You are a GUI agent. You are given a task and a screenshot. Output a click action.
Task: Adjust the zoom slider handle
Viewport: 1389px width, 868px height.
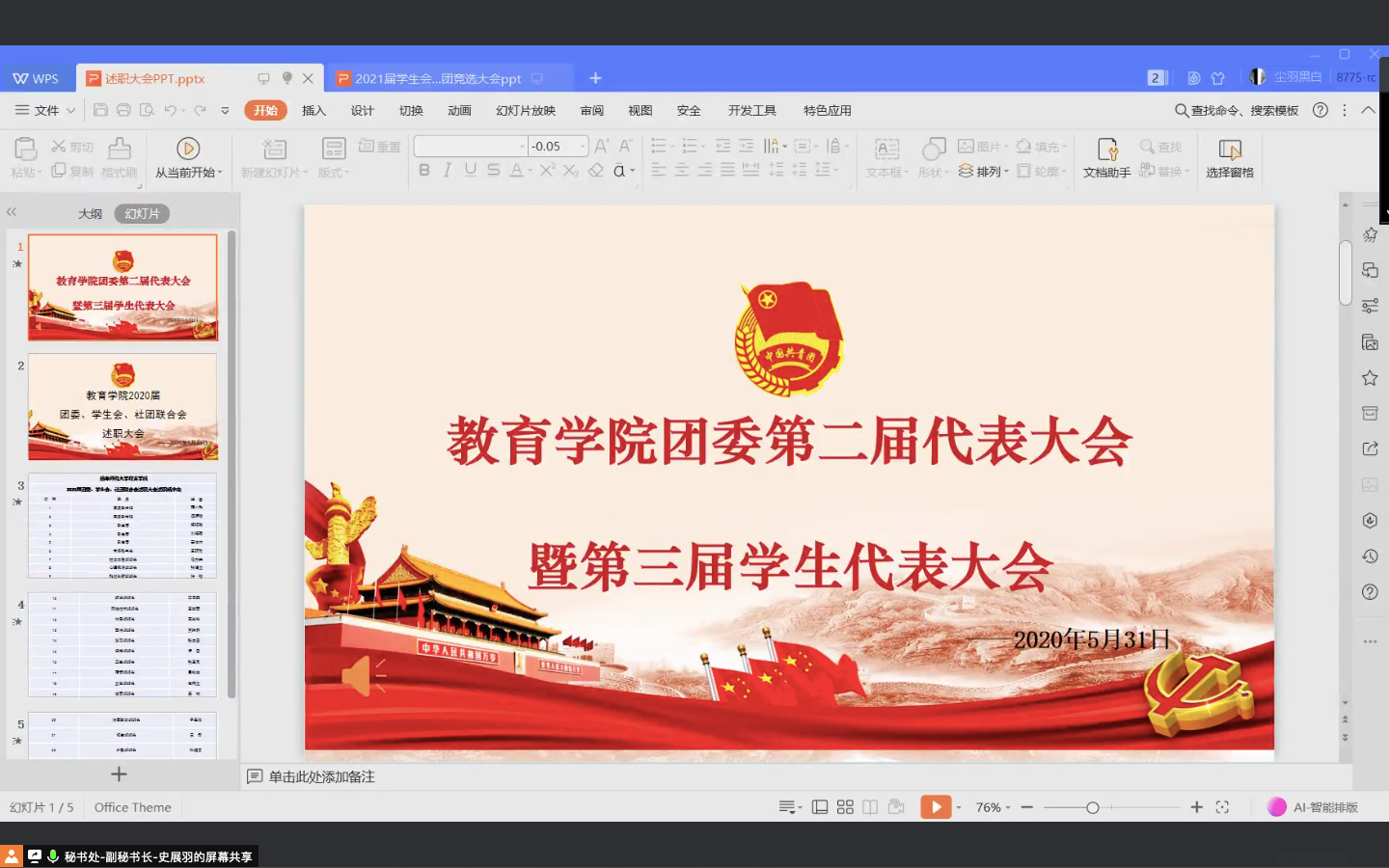tap(1092, 807)
